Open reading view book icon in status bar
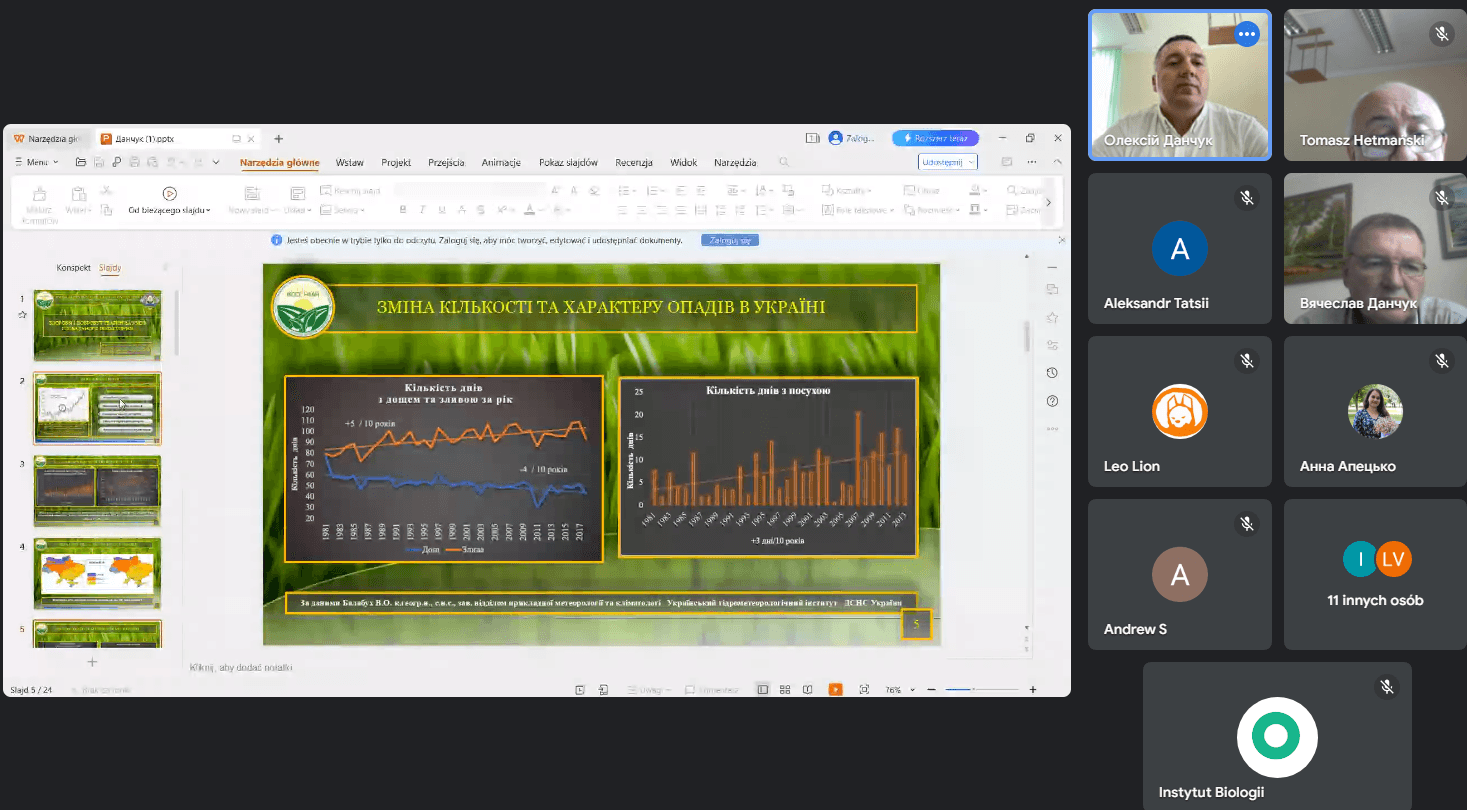 [807, 690]
